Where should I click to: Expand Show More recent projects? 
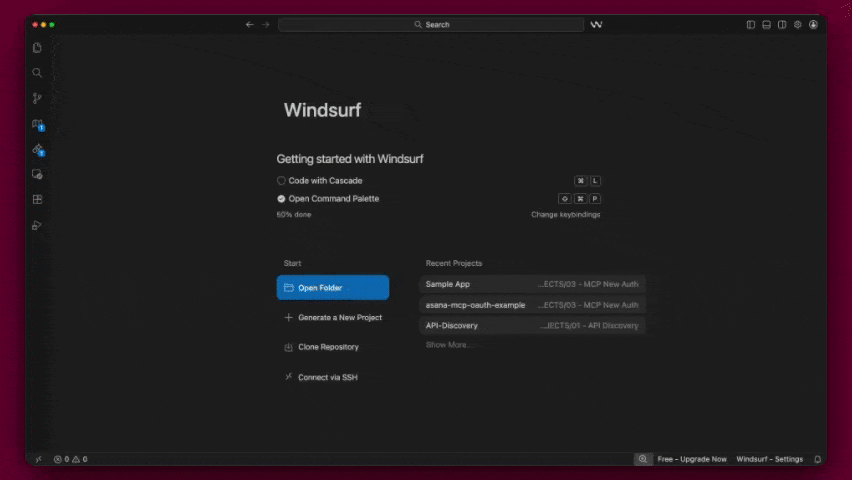[x=447, y=345]
